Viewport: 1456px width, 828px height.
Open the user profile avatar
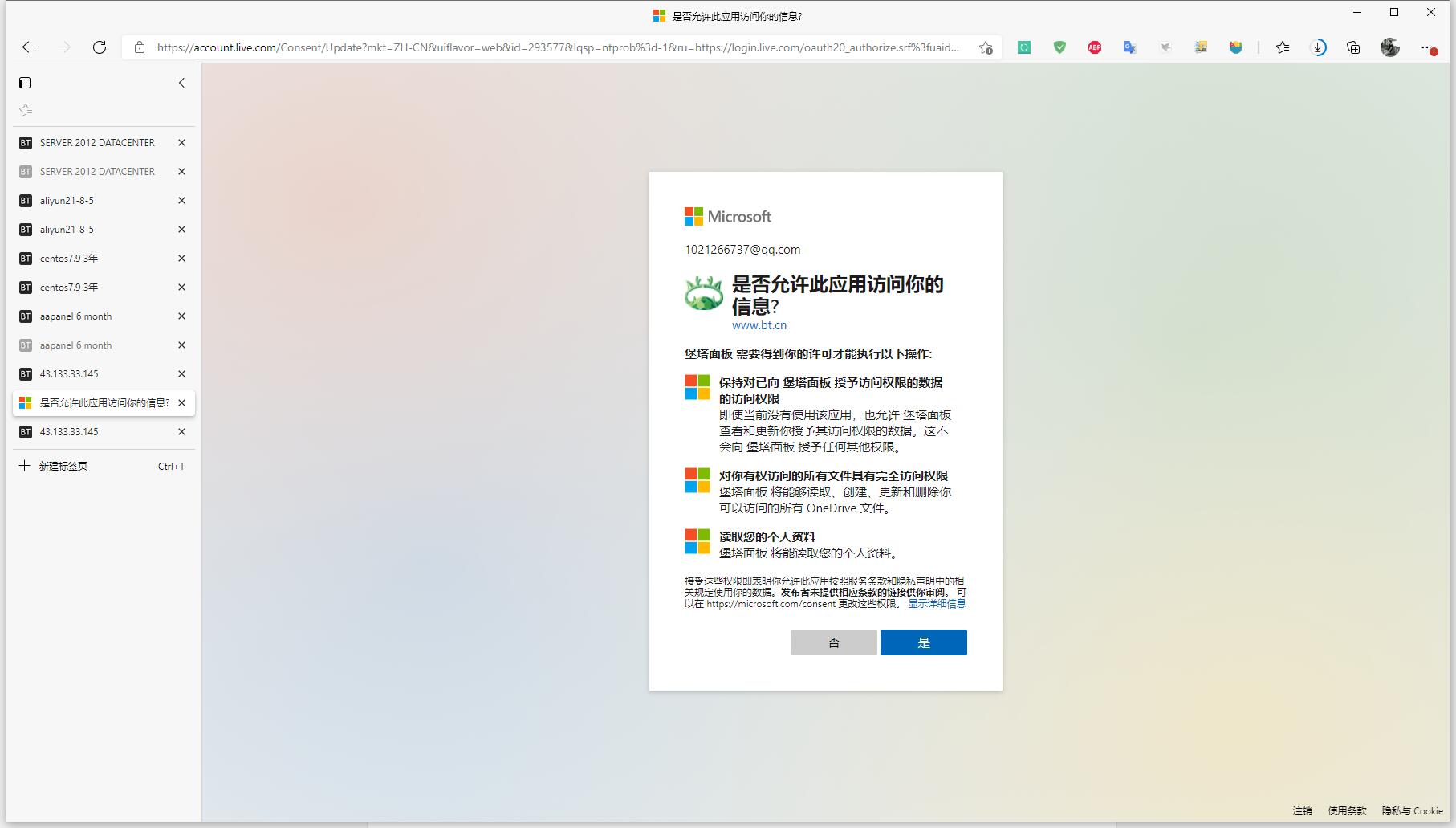pos(1390,47)
